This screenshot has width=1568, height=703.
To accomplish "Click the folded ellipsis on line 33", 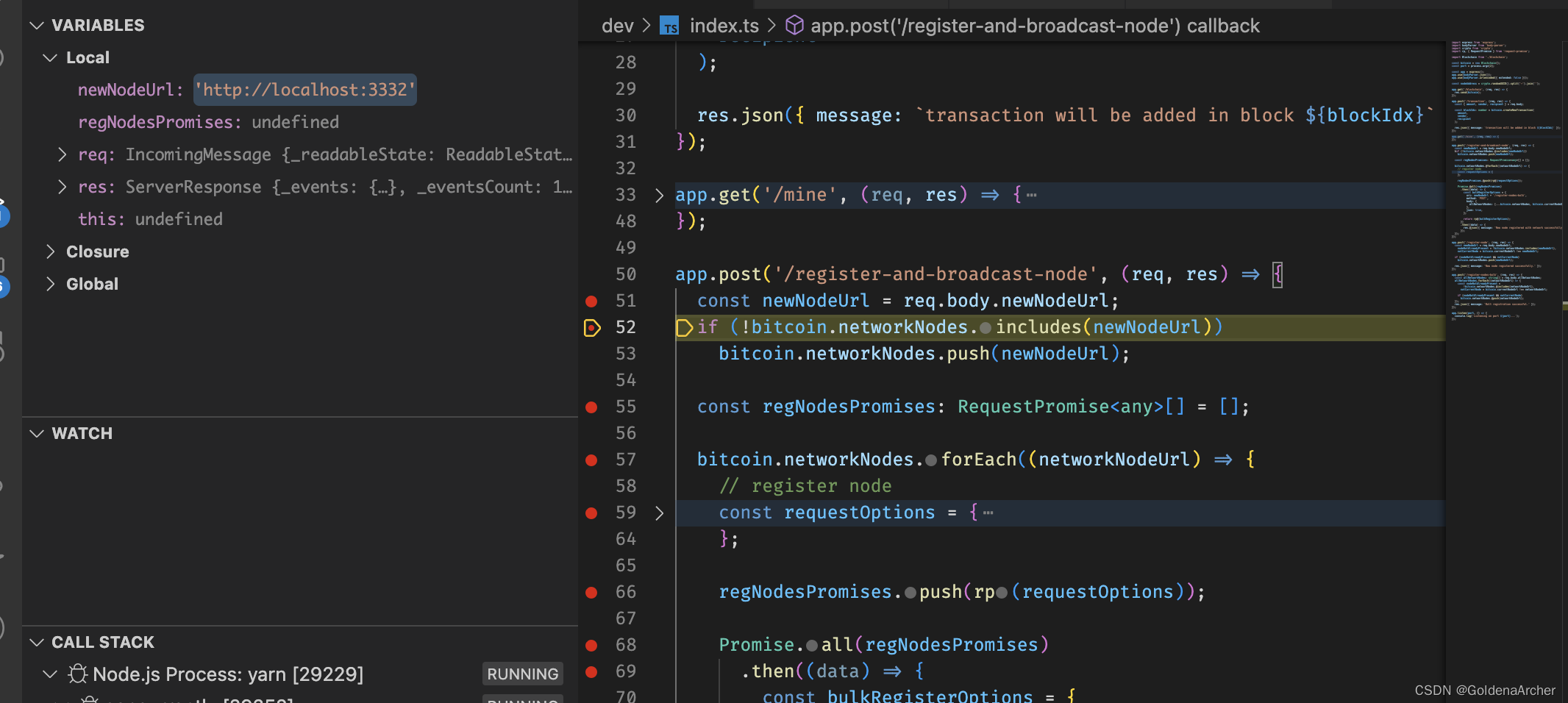I will pos(1032,196).
